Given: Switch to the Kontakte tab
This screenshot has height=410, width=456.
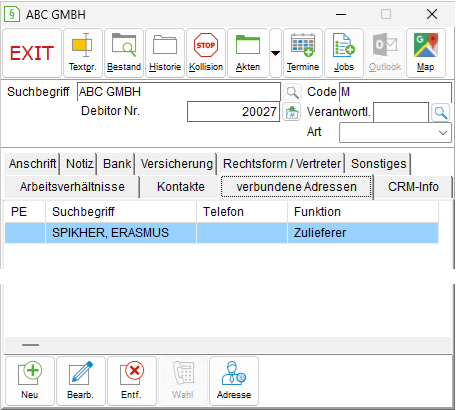Looking at the screenshot, I should coord(181,187).
